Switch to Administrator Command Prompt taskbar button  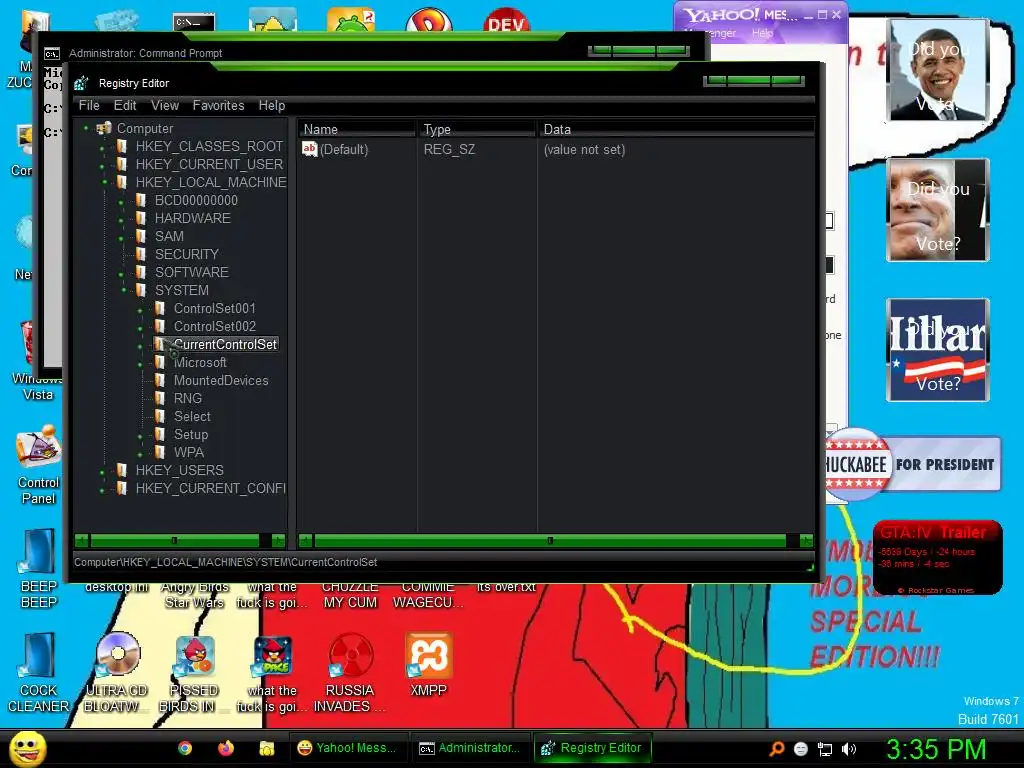tap(469, 748)
